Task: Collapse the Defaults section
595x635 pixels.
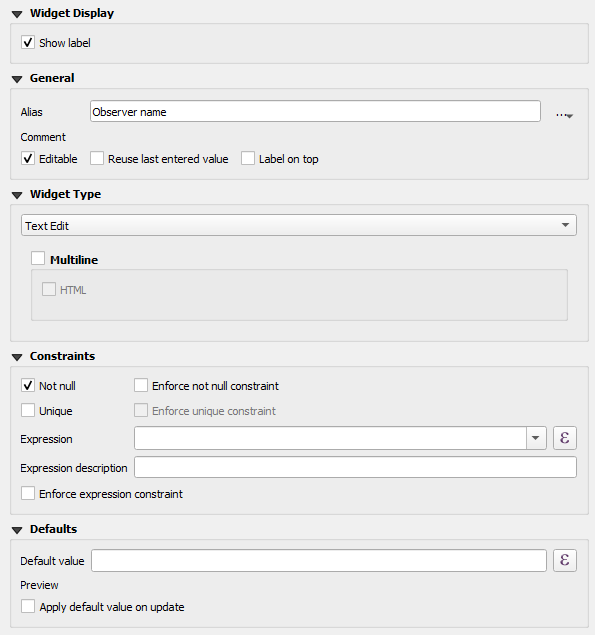Action: (x=17, y=530)
